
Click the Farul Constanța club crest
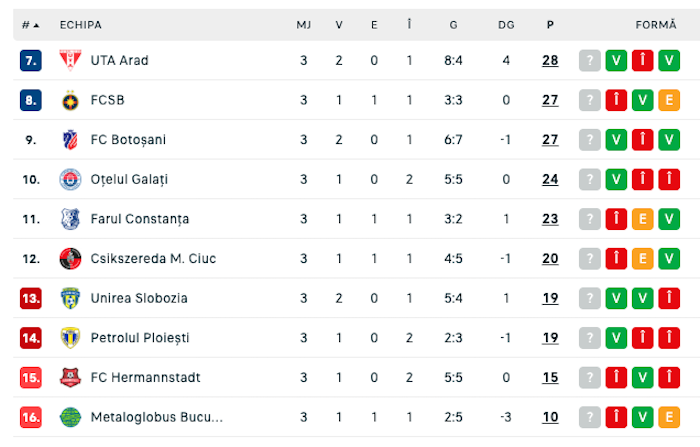pos(69,219)
